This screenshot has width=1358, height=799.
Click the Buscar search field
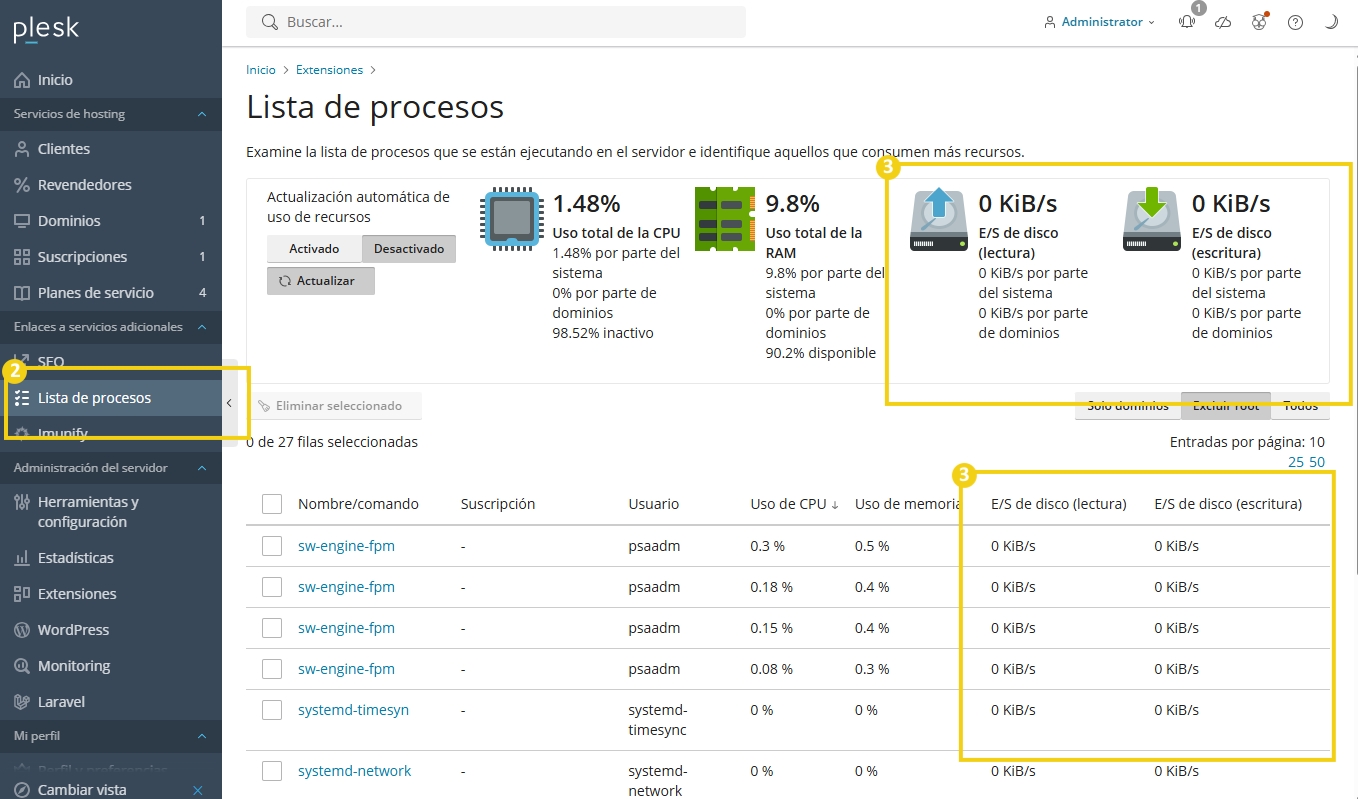(x=496, y=22)
